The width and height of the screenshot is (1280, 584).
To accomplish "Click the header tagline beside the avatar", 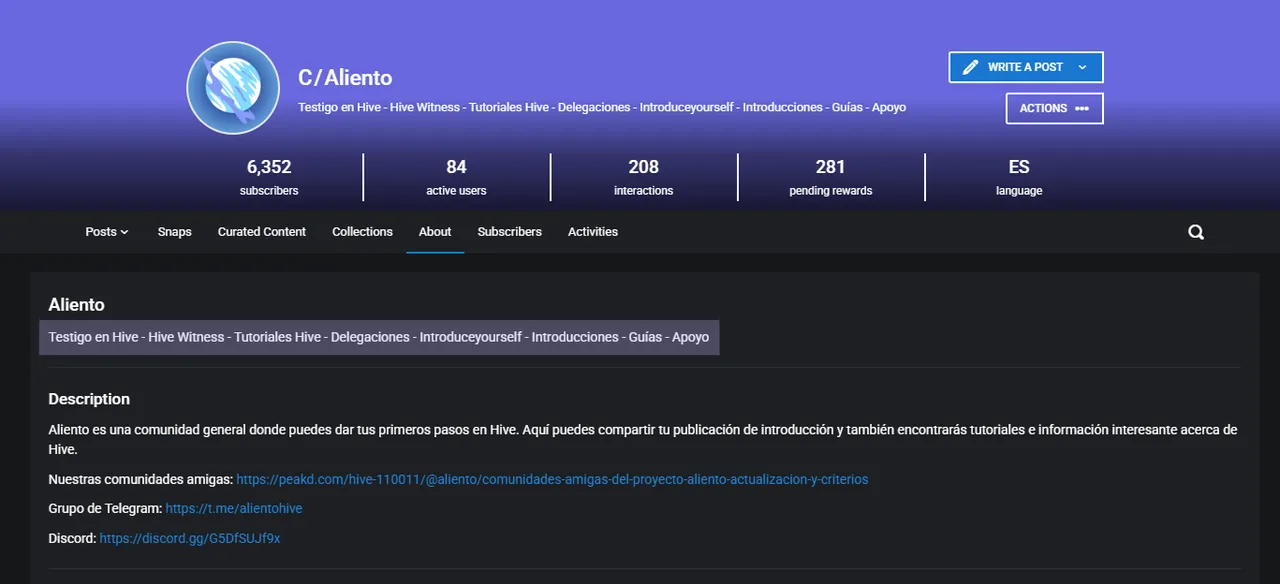I will point(602,107).
